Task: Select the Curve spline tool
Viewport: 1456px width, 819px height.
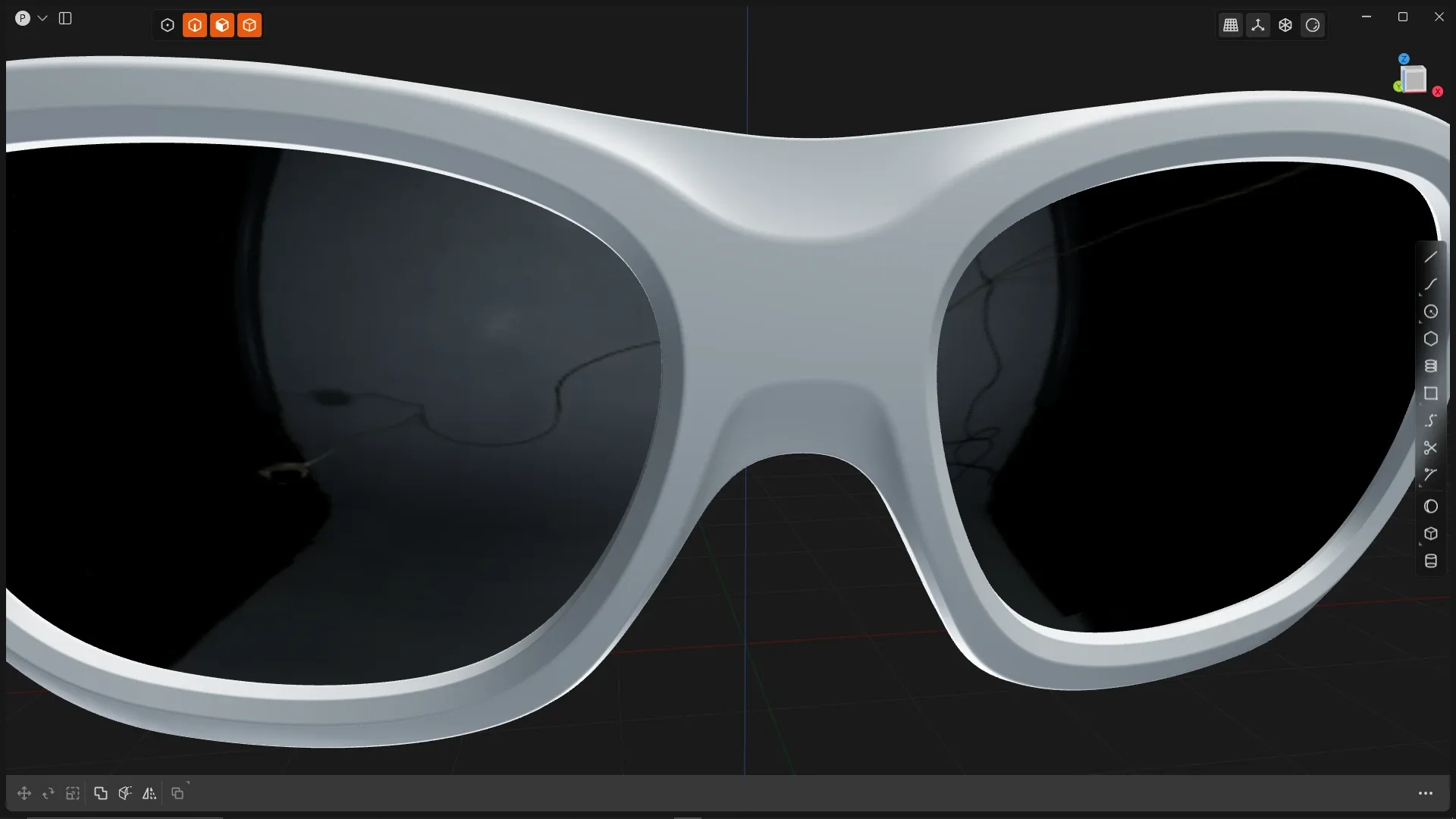Action: (x=1431, y=284)
